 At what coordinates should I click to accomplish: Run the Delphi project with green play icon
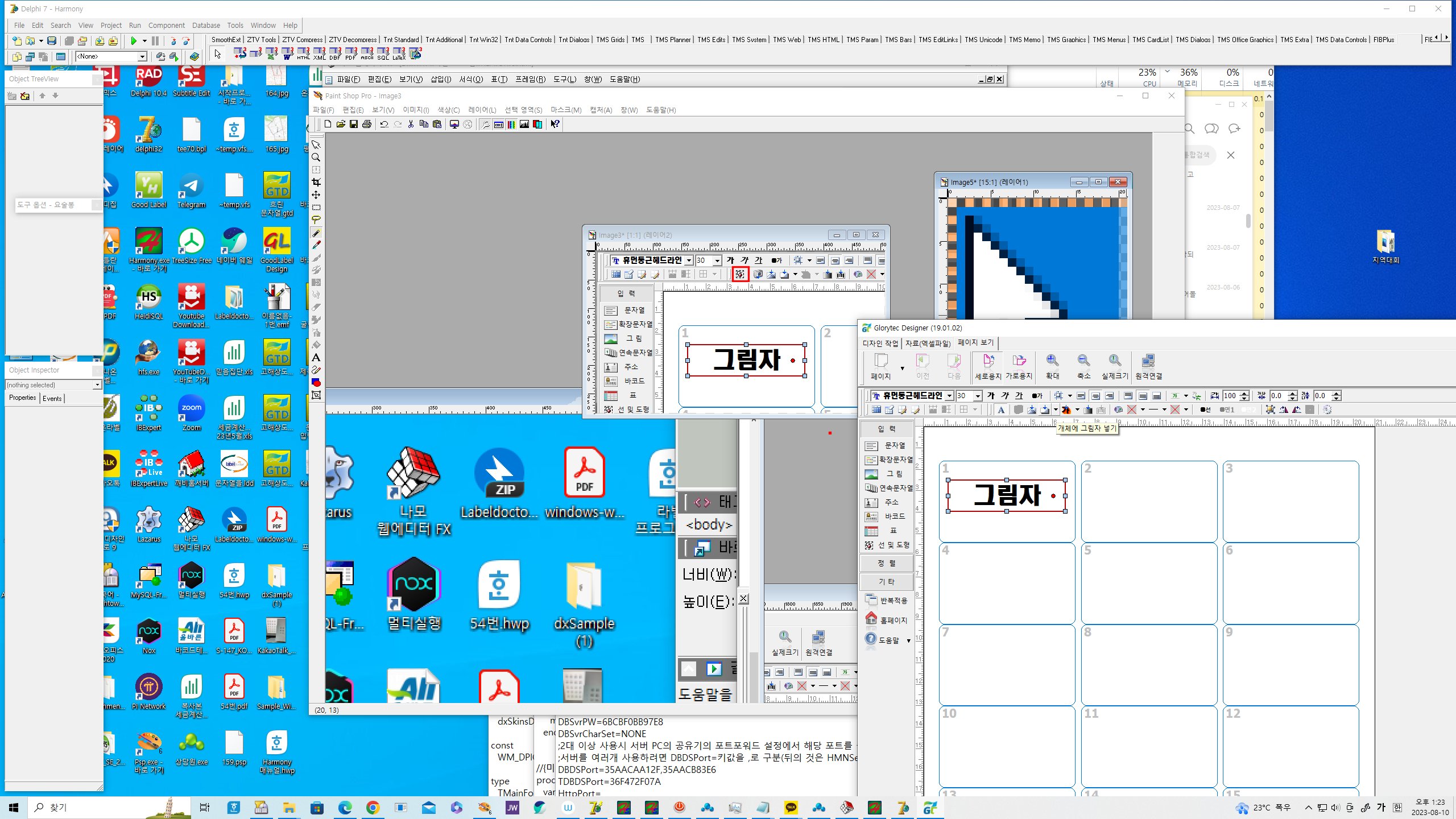click(x=134, y=41)
